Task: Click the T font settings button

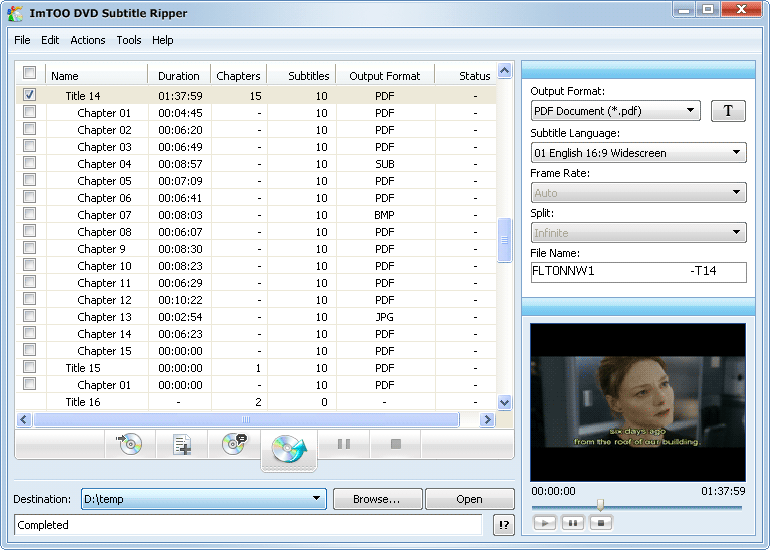Action: (x=728, y=111)
